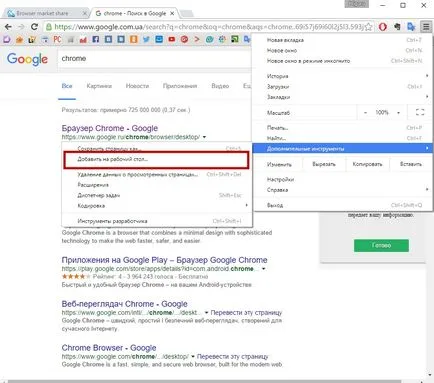The height and width of the screenshot is (383, 434).
Task: Open the Facebook bookmark icon
Action: (x=96, y=39)
